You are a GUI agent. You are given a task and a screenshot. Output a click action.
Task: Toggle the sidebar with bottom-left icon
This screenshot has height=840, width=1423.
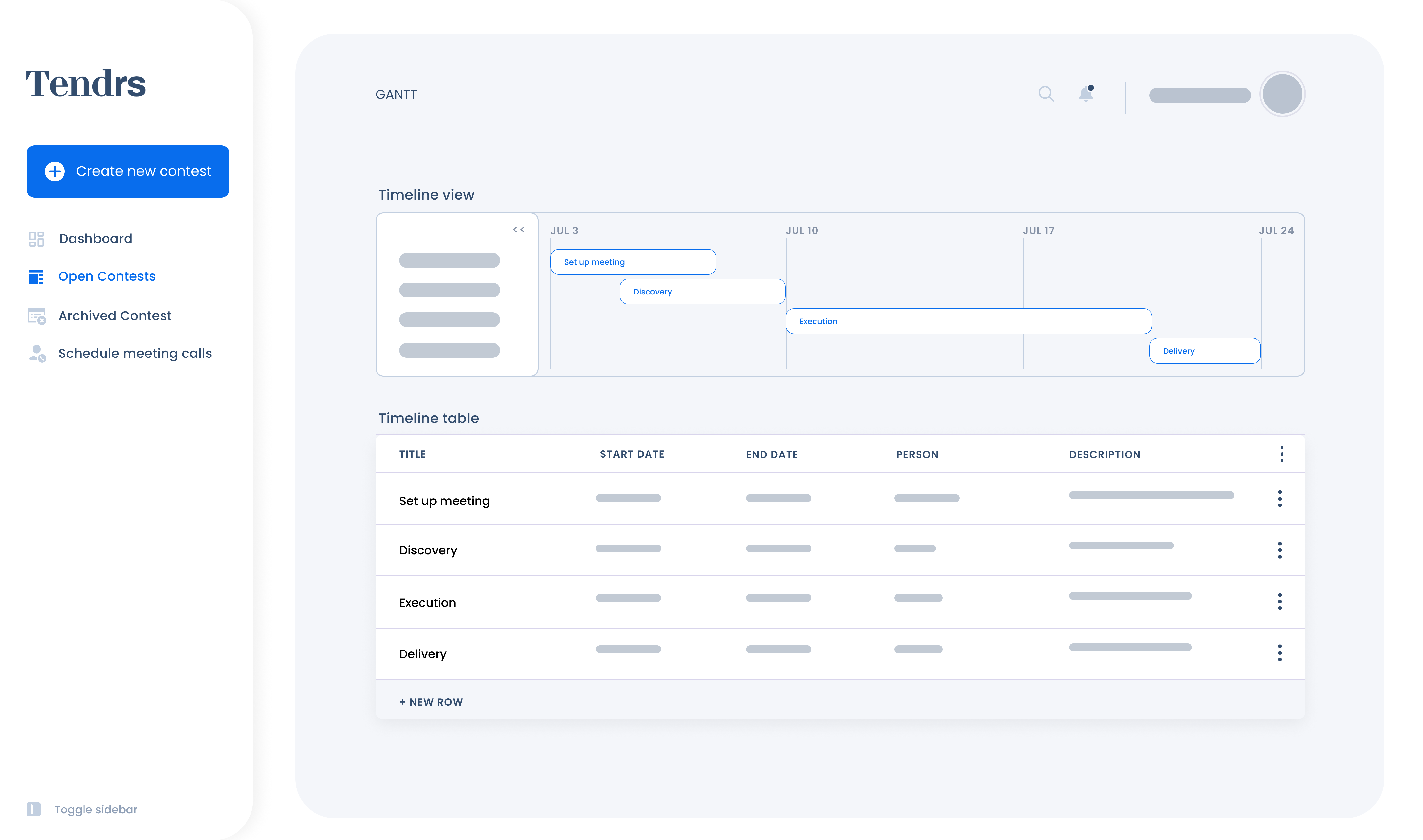tap(33, 809)
